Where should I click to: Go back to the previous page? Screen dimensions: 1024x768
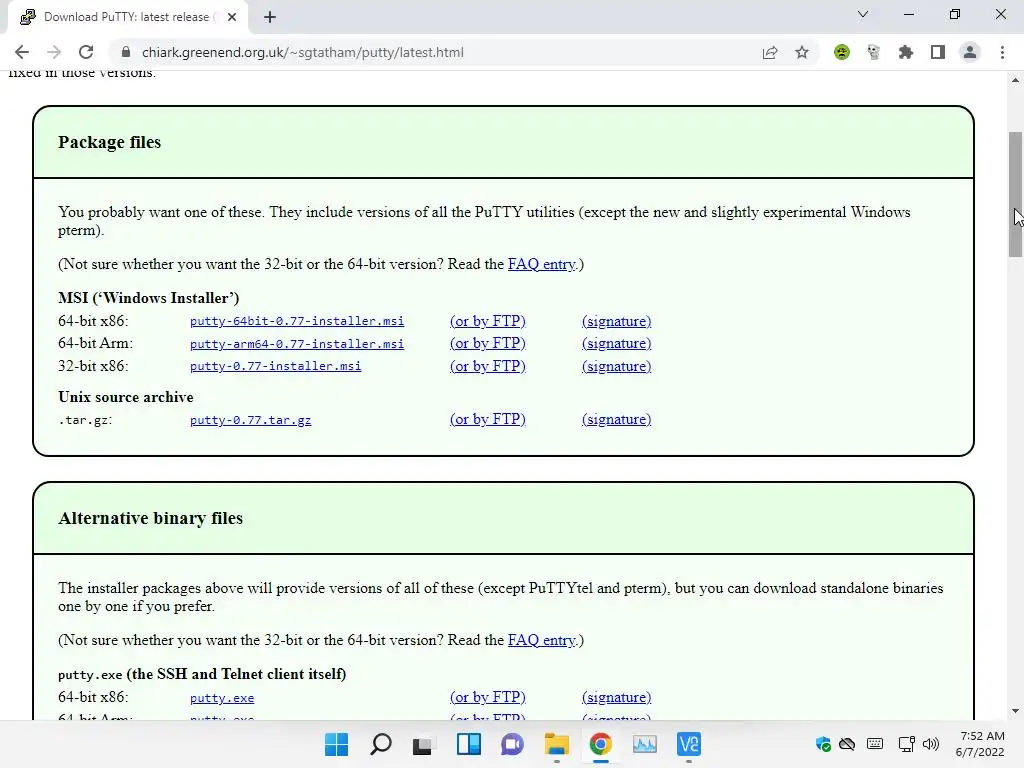(22, 52)
